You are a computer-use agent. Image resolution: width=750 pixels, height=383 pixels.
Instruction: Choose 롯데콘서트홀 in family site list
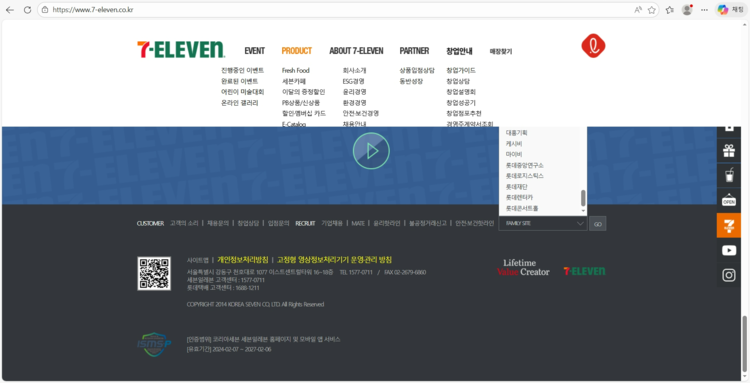click(522, 208)
